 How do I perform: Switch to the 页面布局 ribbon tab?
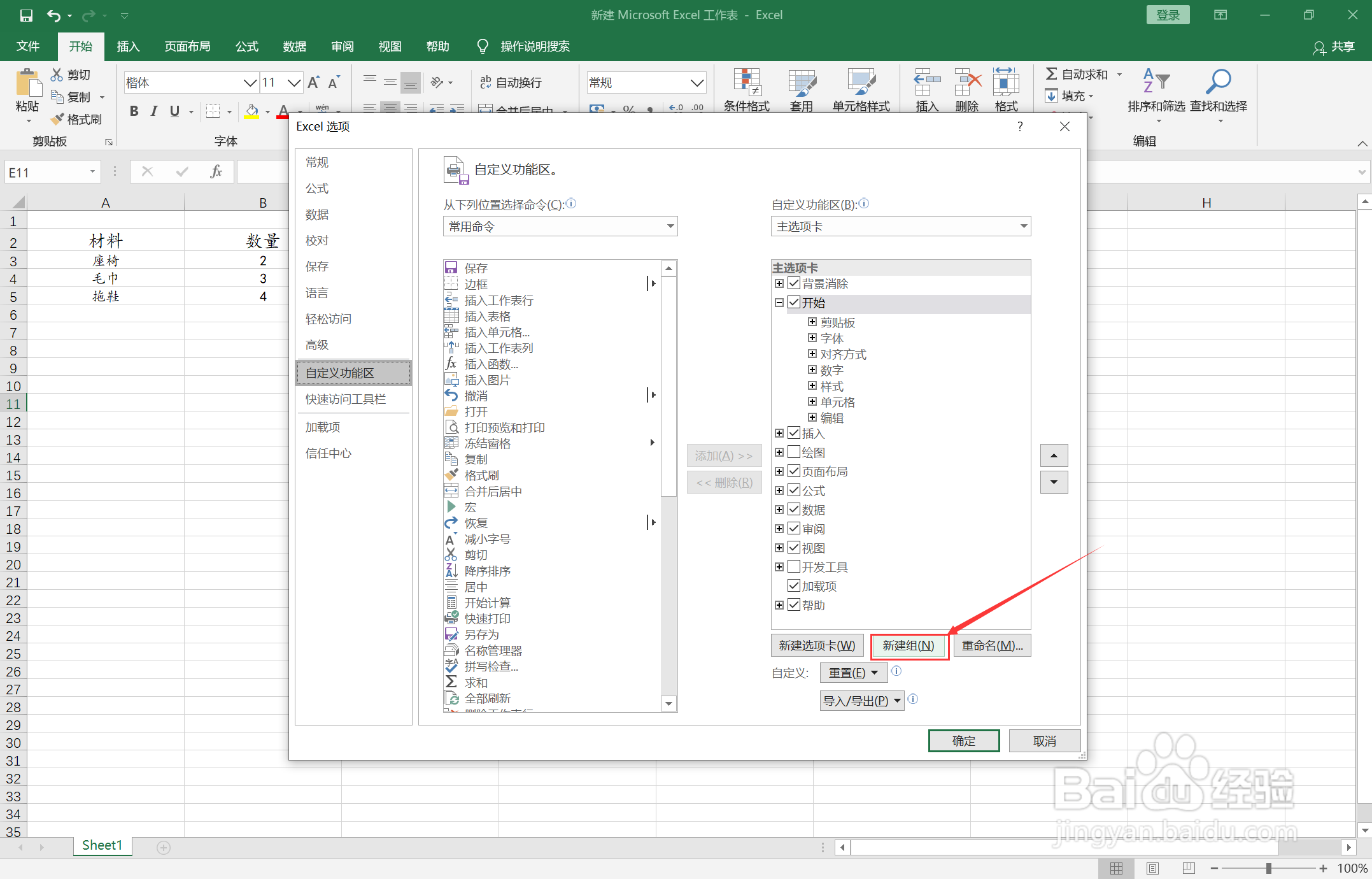pyautogui.click(x=187, y=46)
